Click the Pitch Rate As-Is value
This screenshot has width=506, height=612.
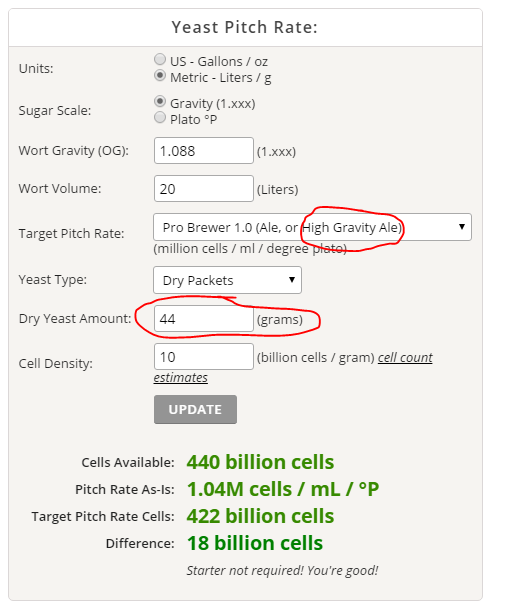[x=283, y=489]
